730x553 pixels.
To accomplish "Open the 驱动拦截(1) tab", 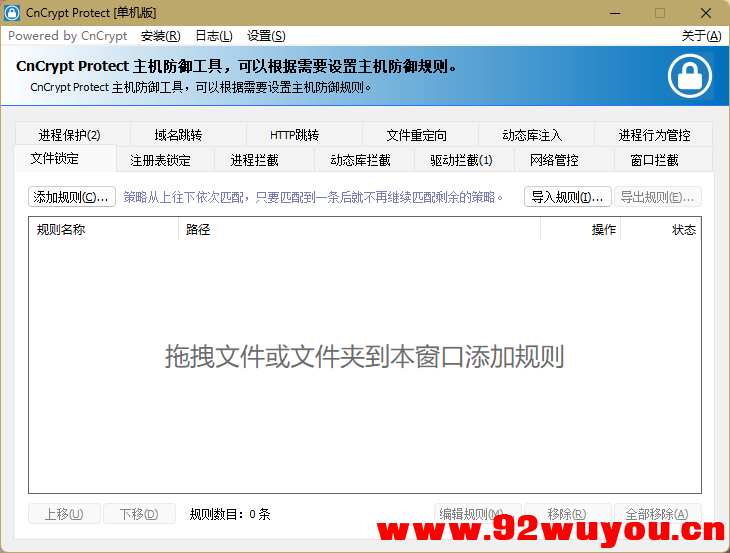I will [x=461, y=160].
